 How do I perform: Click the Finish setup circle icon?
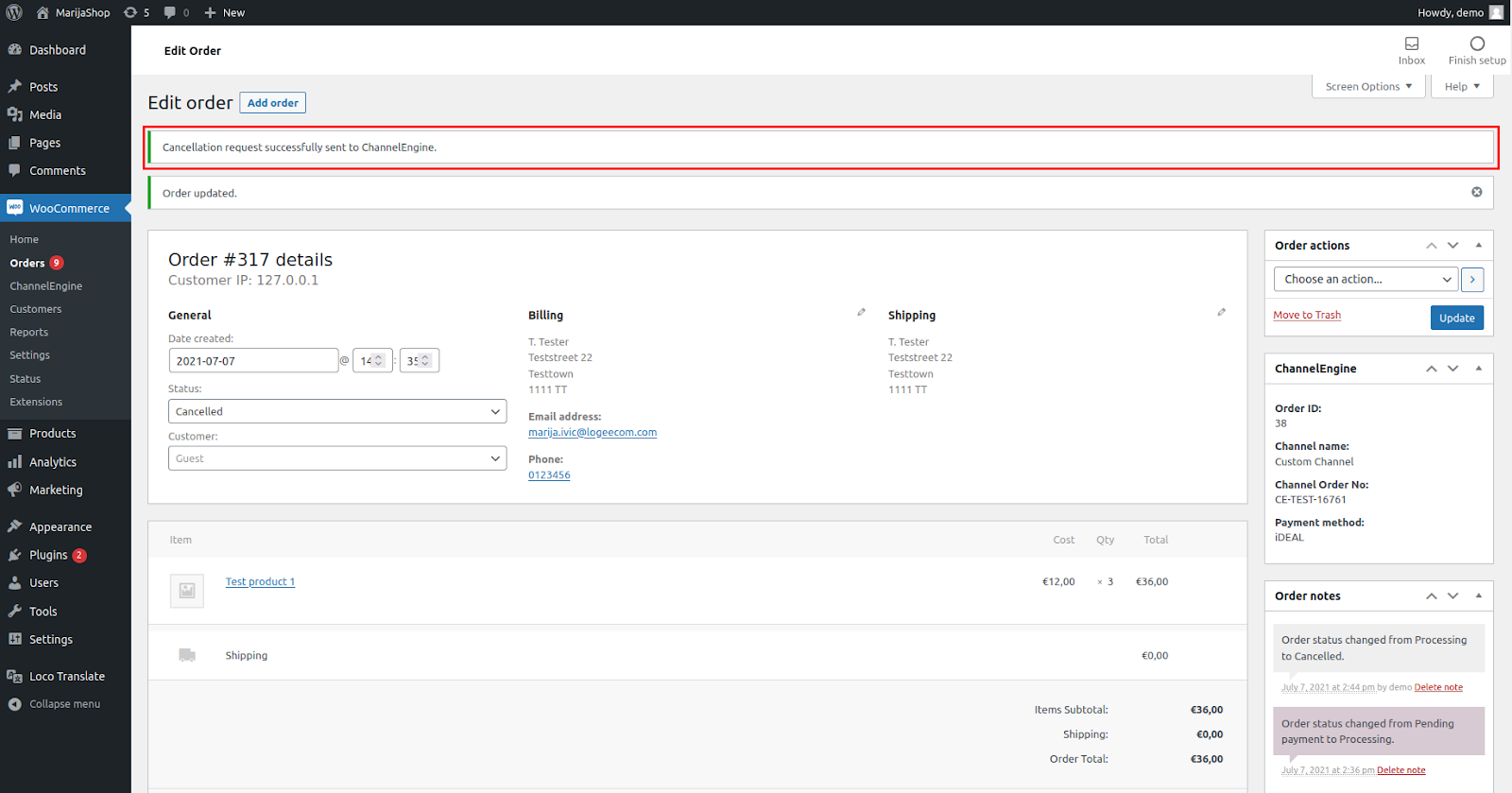[x=1477, y=44]
